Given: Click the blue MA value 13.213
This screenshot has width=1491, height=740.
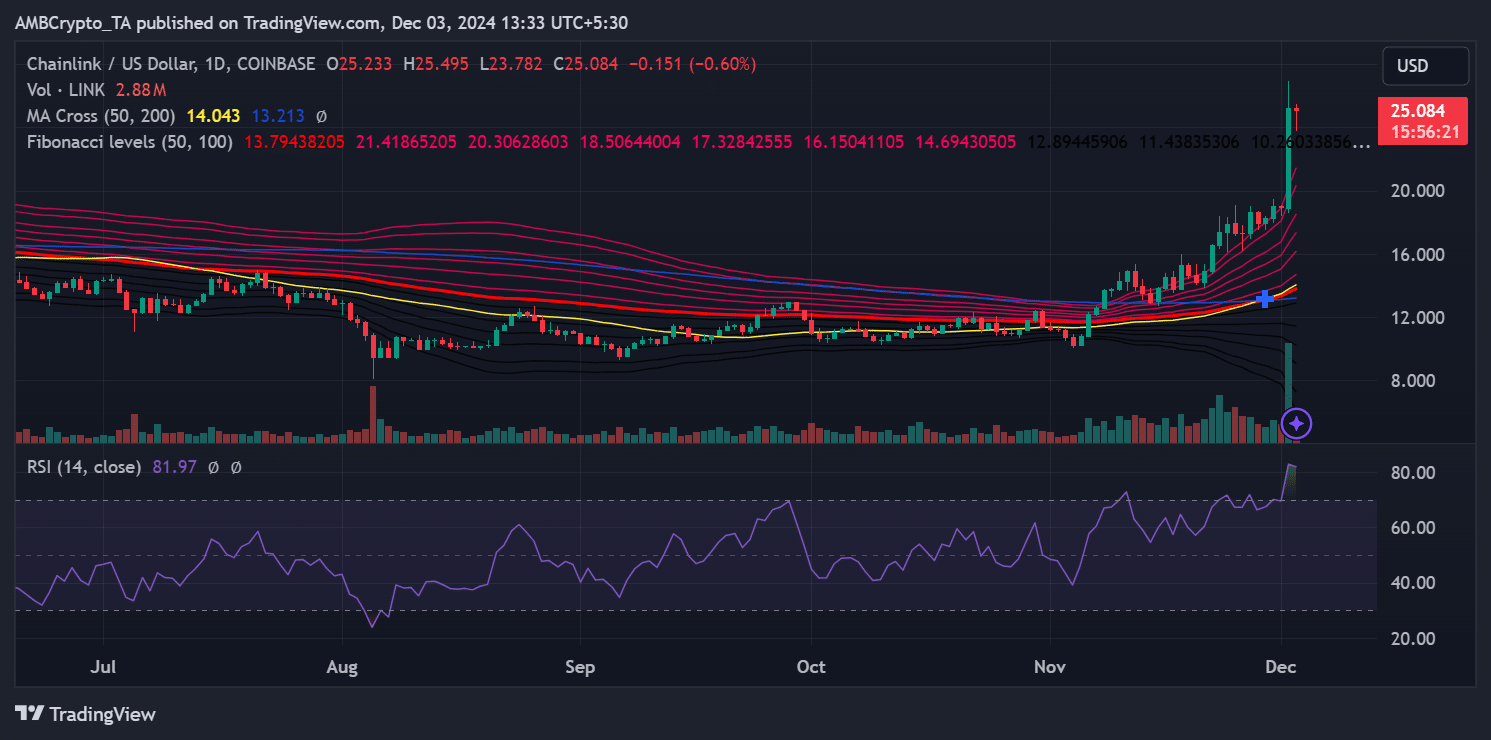Looking at the screenshot, I should click(279, 116).
